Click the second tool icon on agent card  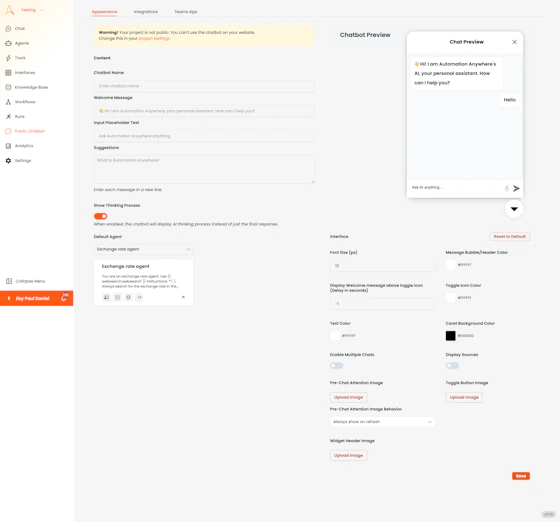click(117, 297)
